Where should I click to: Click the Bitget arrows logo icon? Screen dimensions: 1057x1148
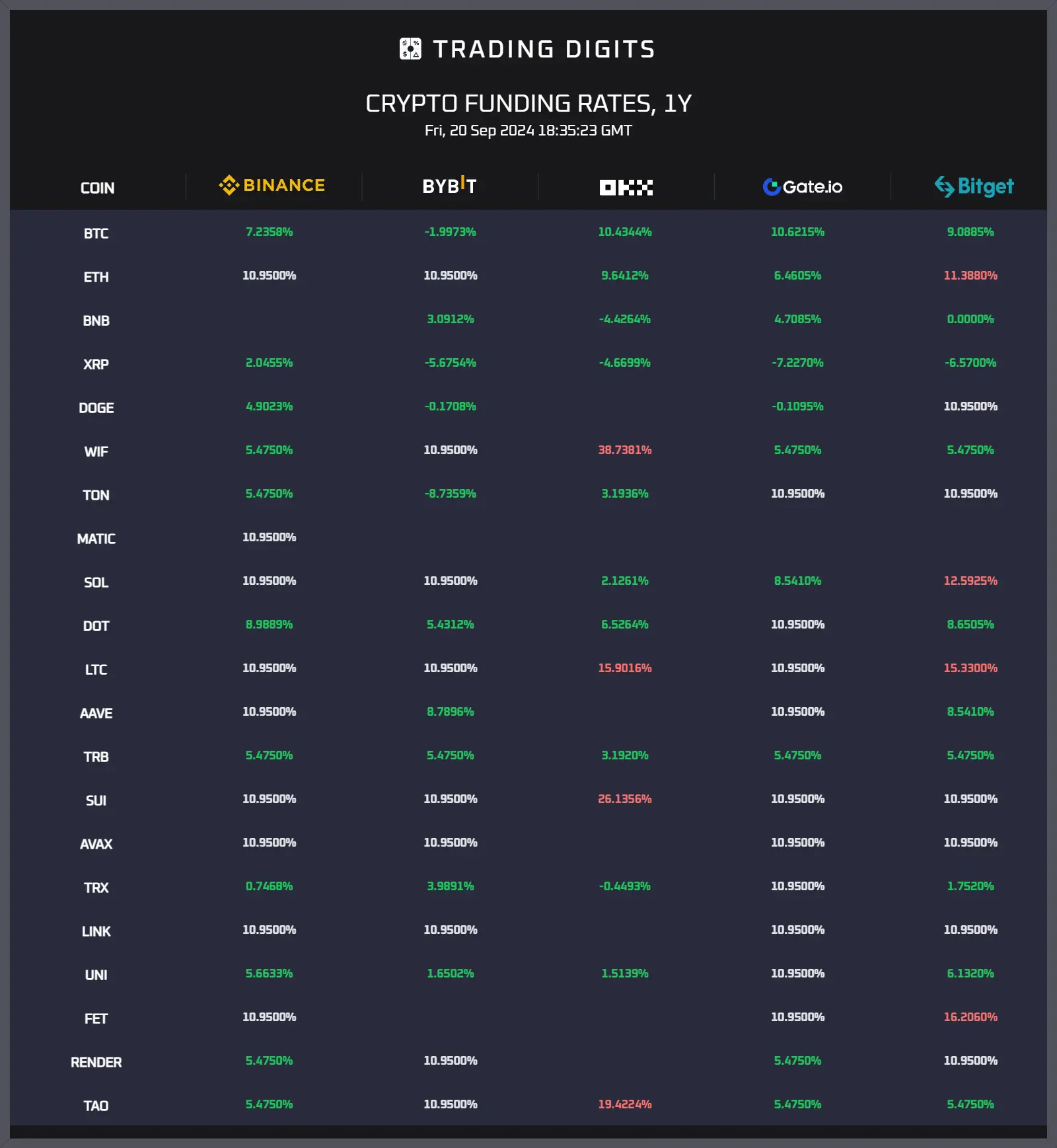944,186
